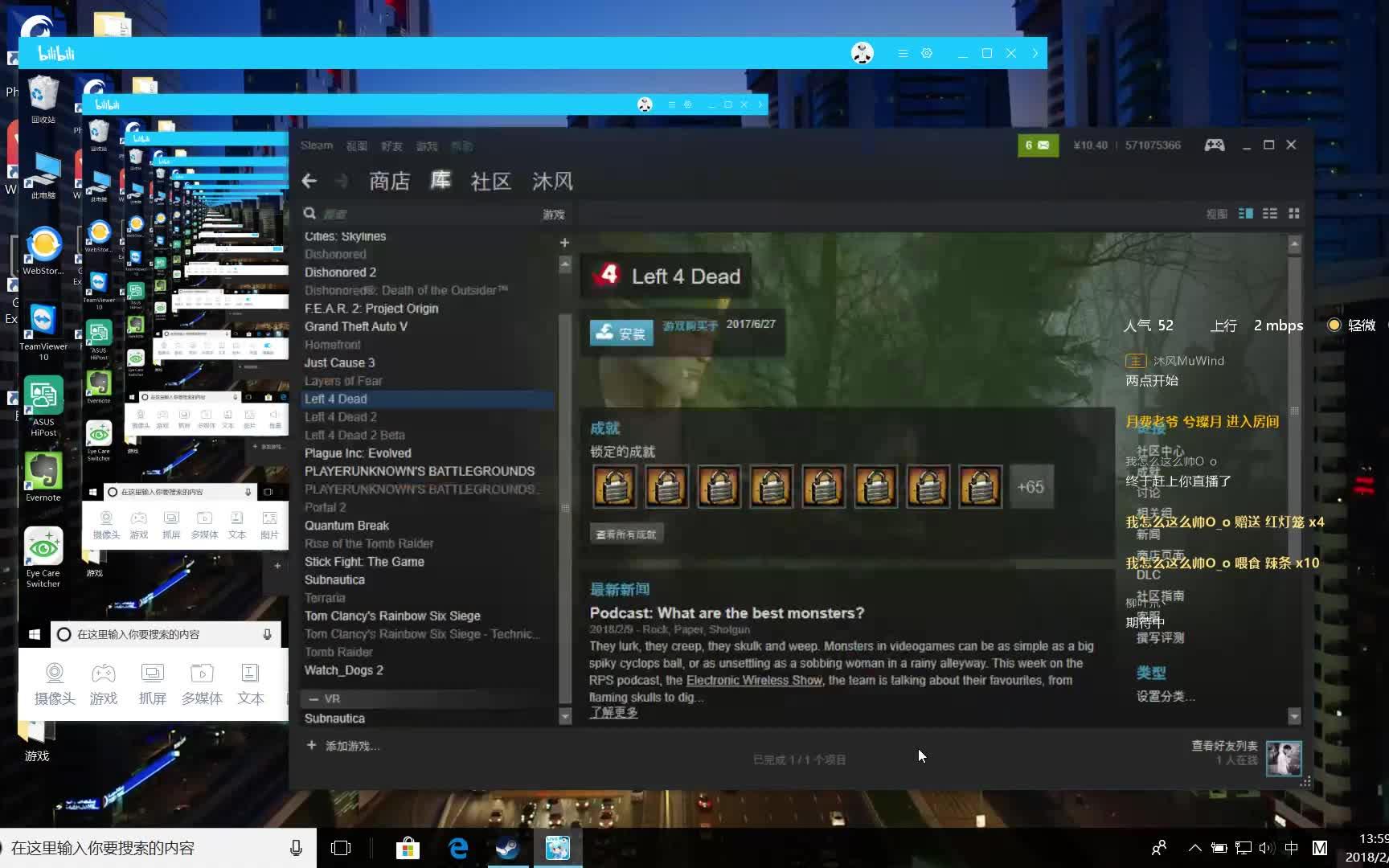Click details pane scrollbar up arrow

pos(1294,244)
